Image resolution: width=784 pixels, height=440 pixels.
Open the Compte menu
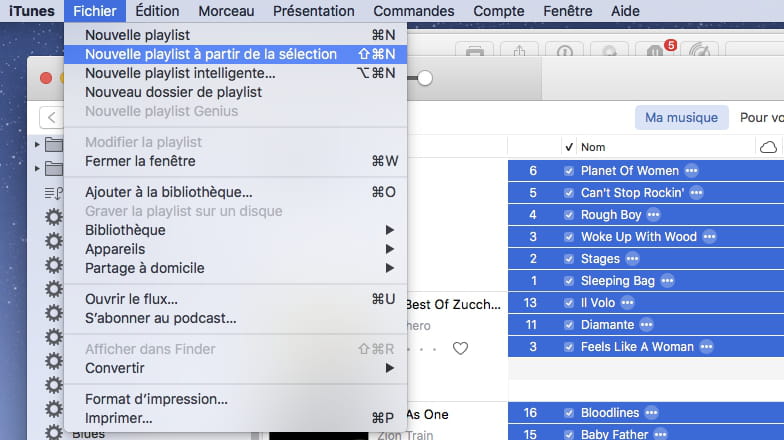click(498, 11)
